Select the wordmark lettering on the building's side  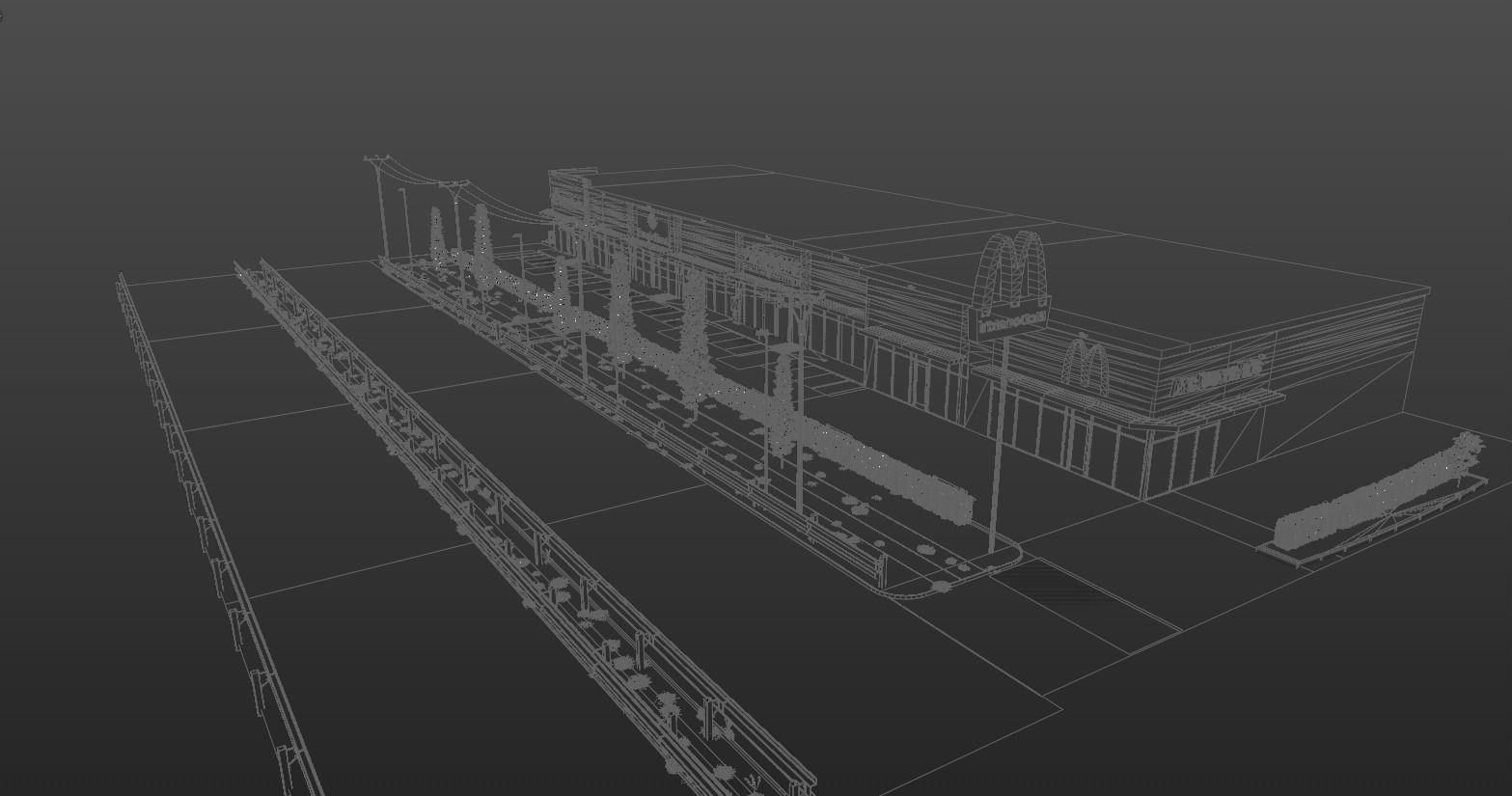point(1218,377)
